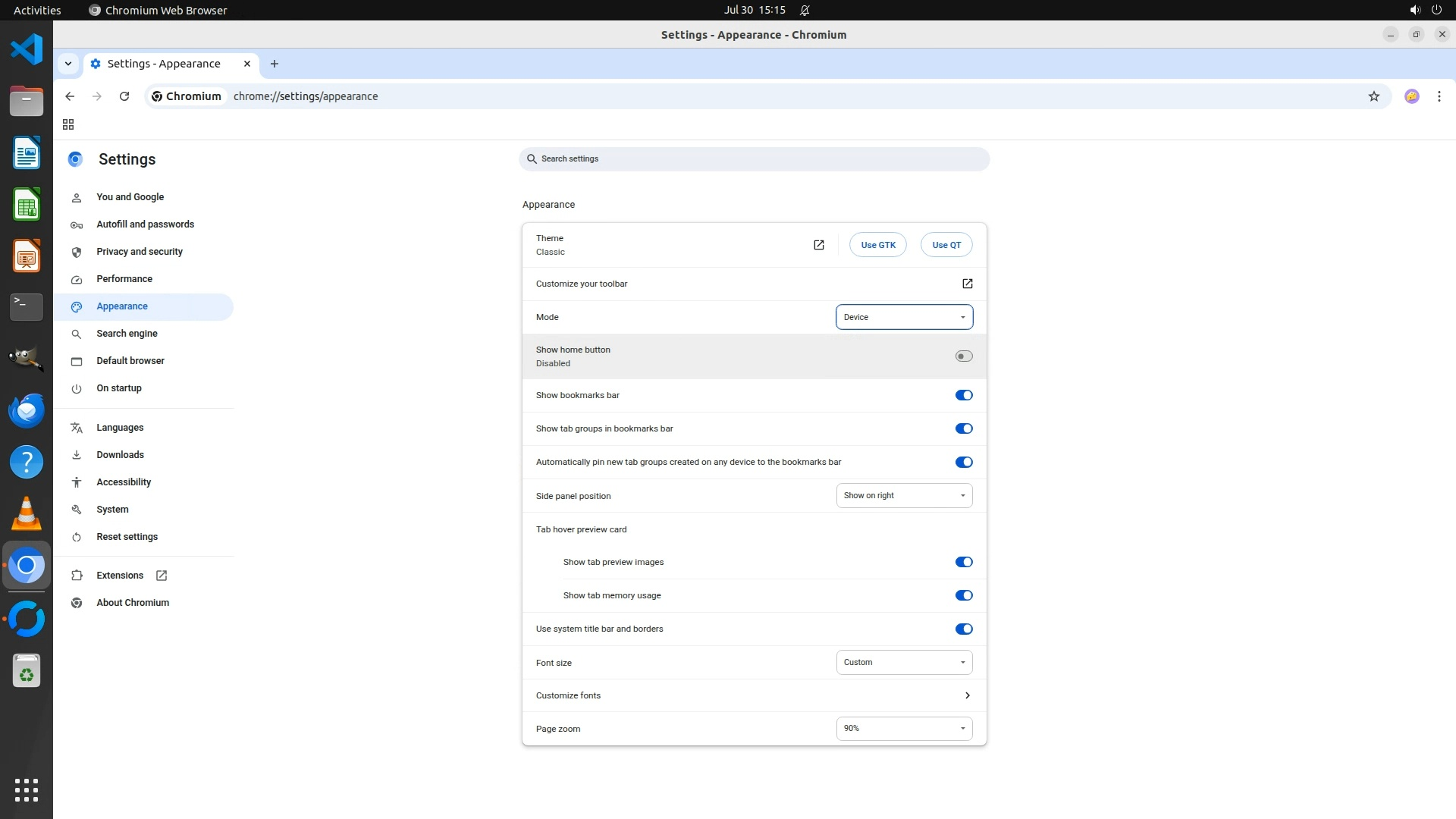The image size is (1456, 819).
Task: Open a new tab with plus icon
Action: click(275, 64)
